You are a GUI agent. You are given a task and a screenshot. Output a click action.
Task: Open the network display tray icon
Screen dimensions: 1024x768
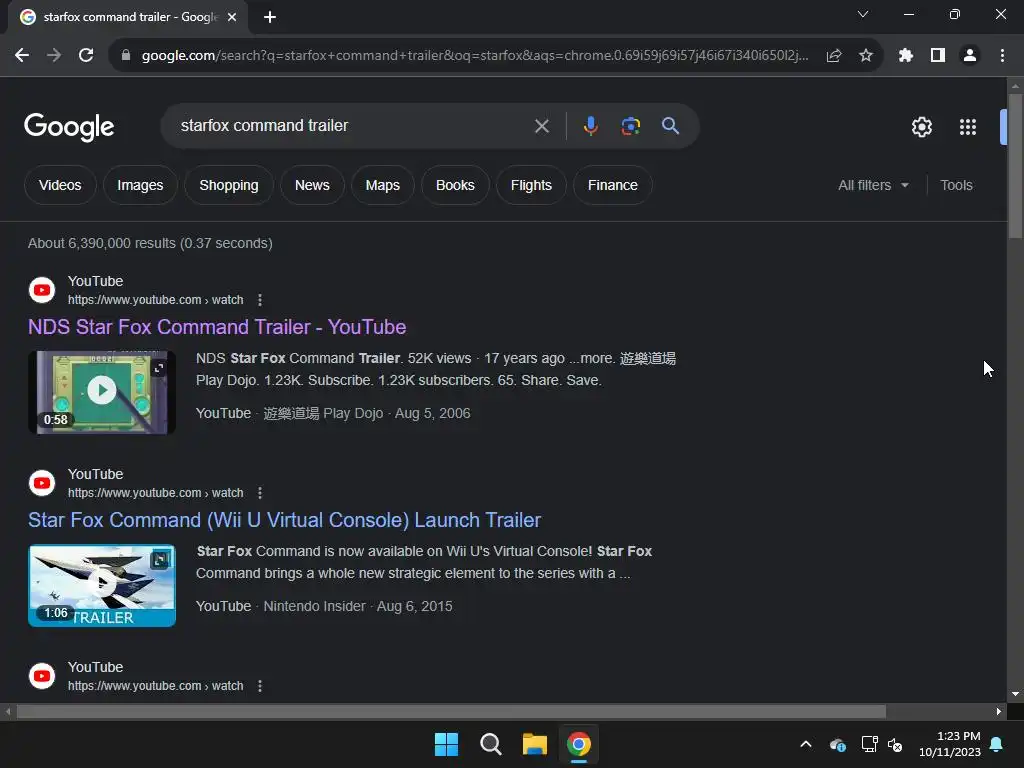[x=869, y=744]
